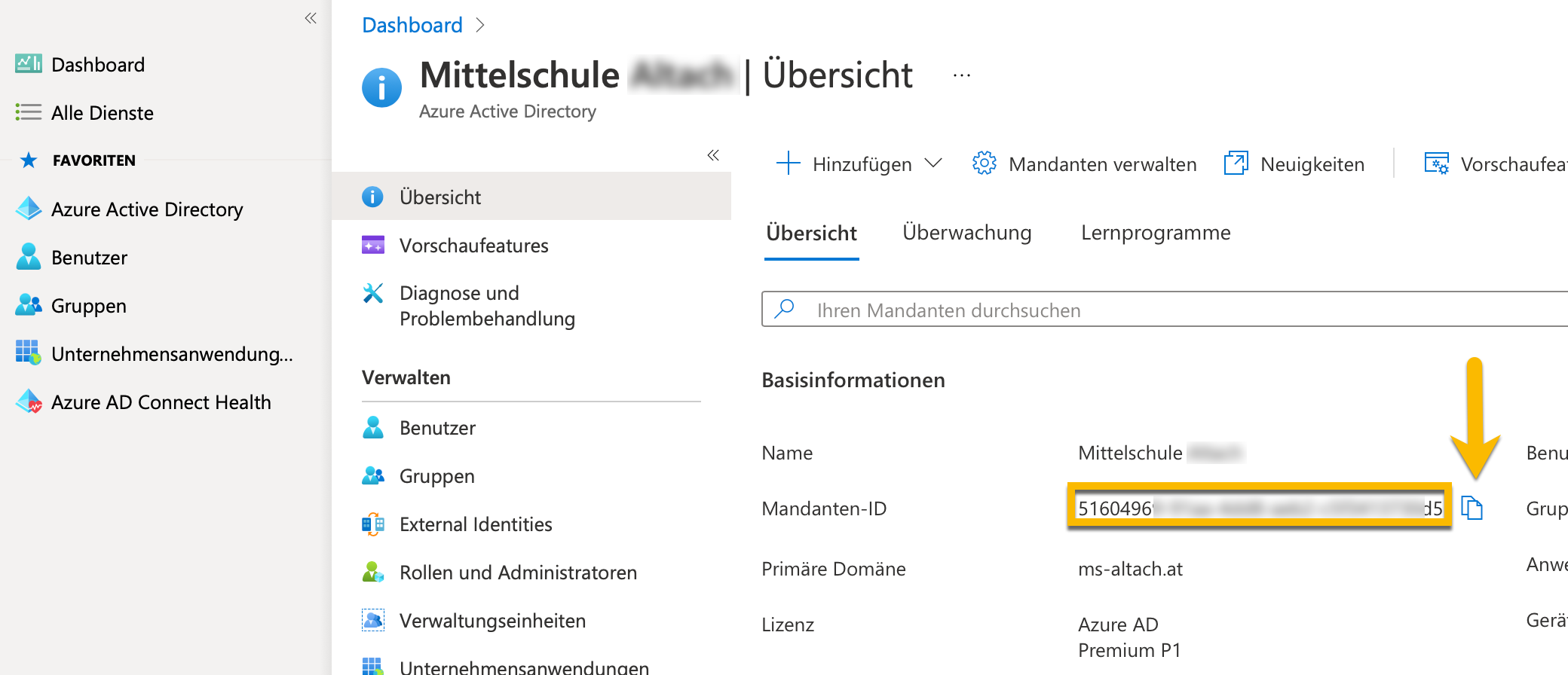The height and width of the screenshot is (675, 1568).
Task: Open the more options ellipsis beside Übersicht
Action: (961, 75)
